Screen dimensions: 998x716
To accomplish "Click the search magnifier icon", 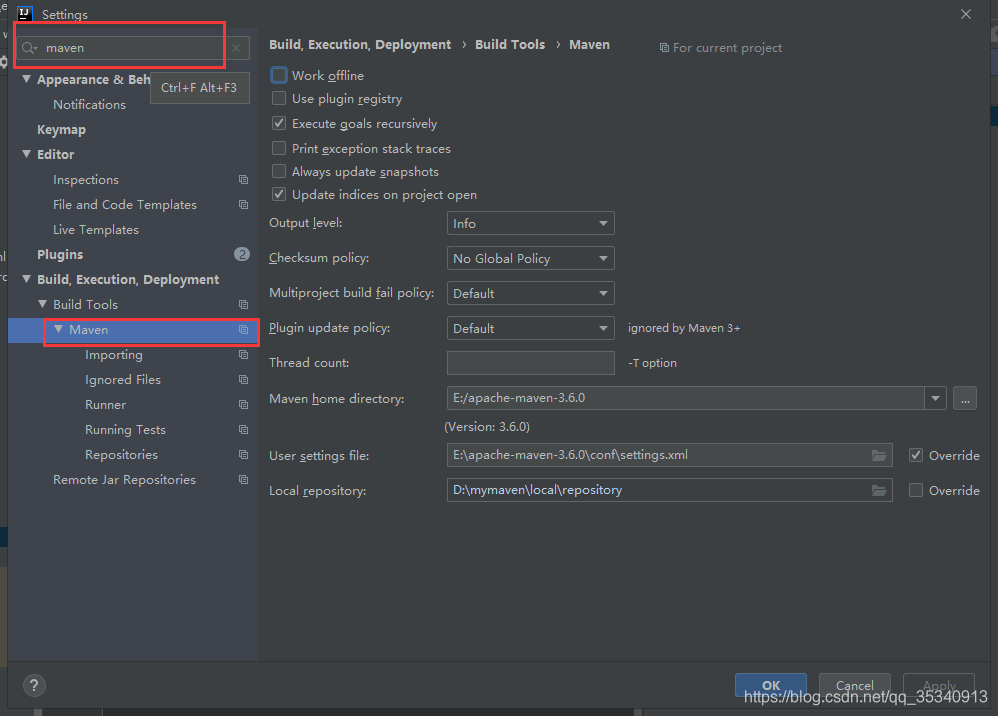I will tap(29, 48).
